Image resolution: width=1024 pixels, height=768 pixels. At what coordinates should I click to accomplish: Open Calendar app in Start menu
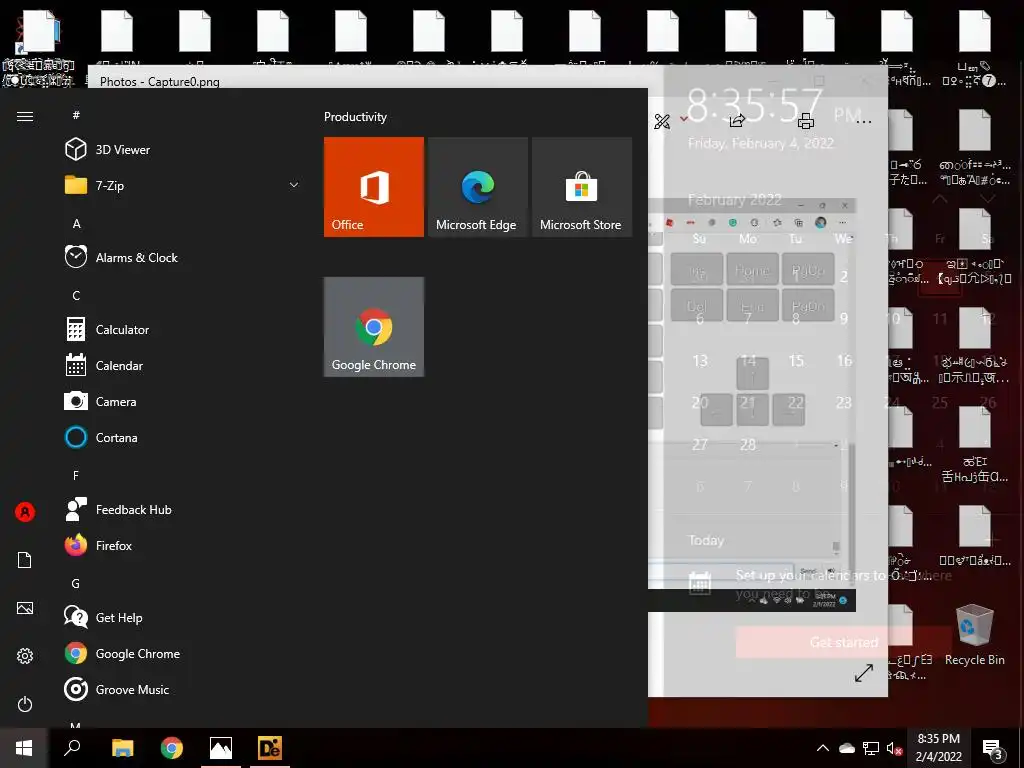tap(119, 366)
